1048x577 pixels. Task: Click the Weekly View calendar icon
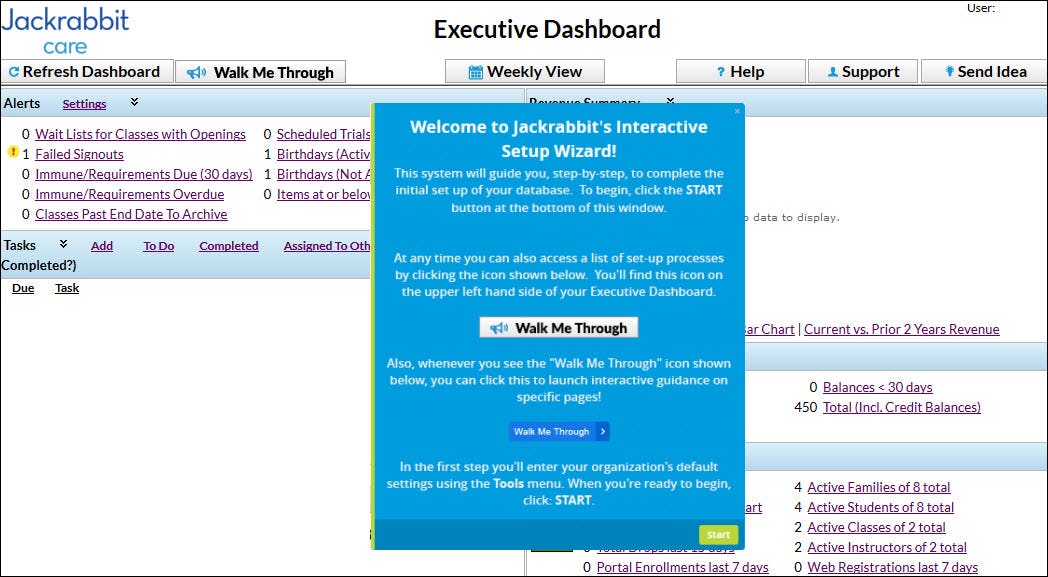[477, 70]
